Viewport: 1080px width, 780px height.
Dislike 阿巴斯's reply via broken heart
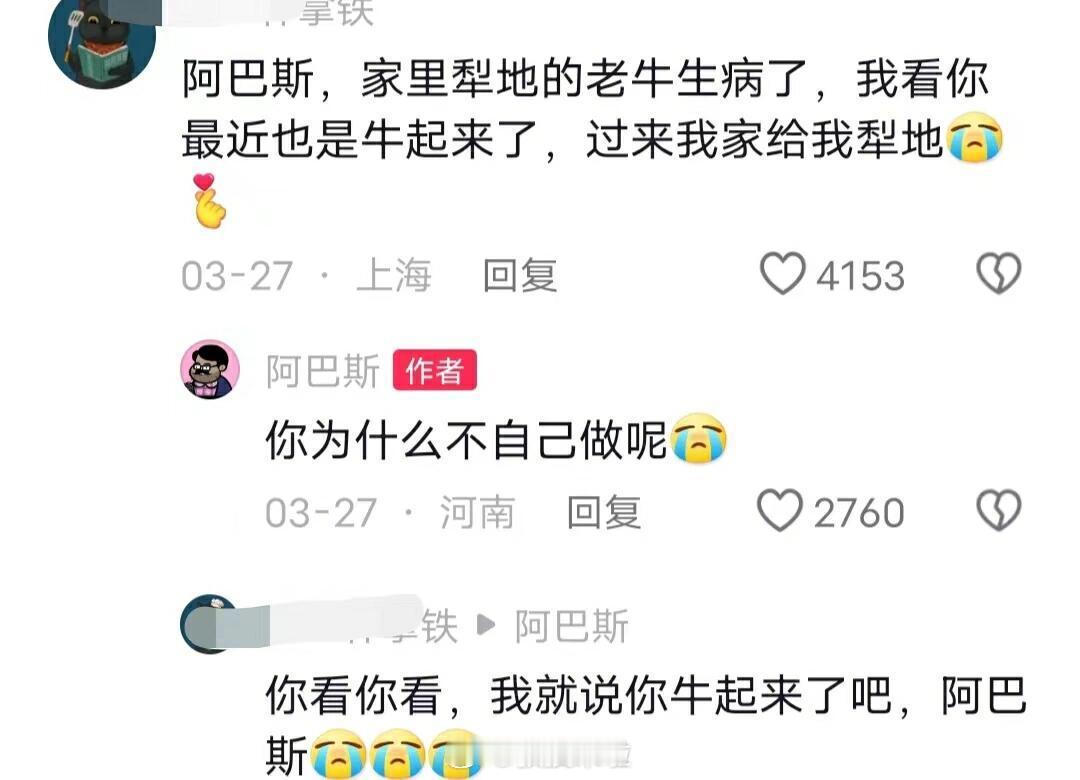click(999, 511)
